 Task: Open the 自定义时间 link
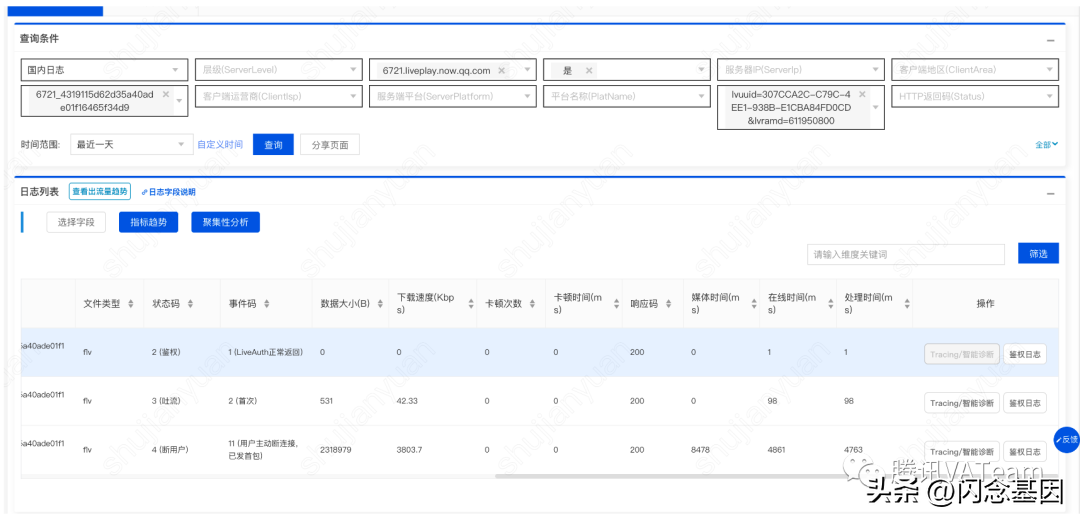(x=220, y=145)
